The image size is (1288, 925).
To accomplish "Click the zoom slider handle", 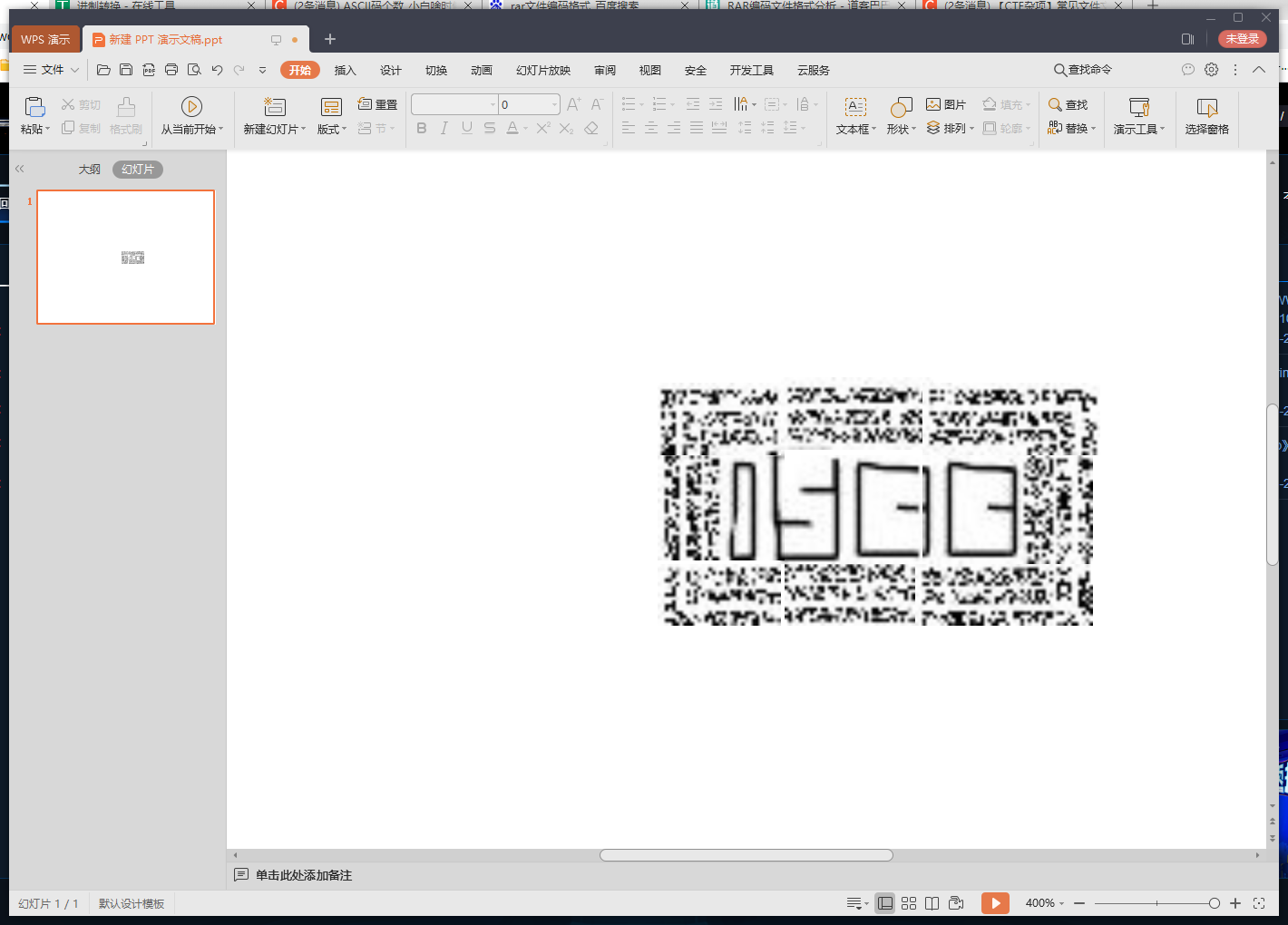I will pos(1215,903).
